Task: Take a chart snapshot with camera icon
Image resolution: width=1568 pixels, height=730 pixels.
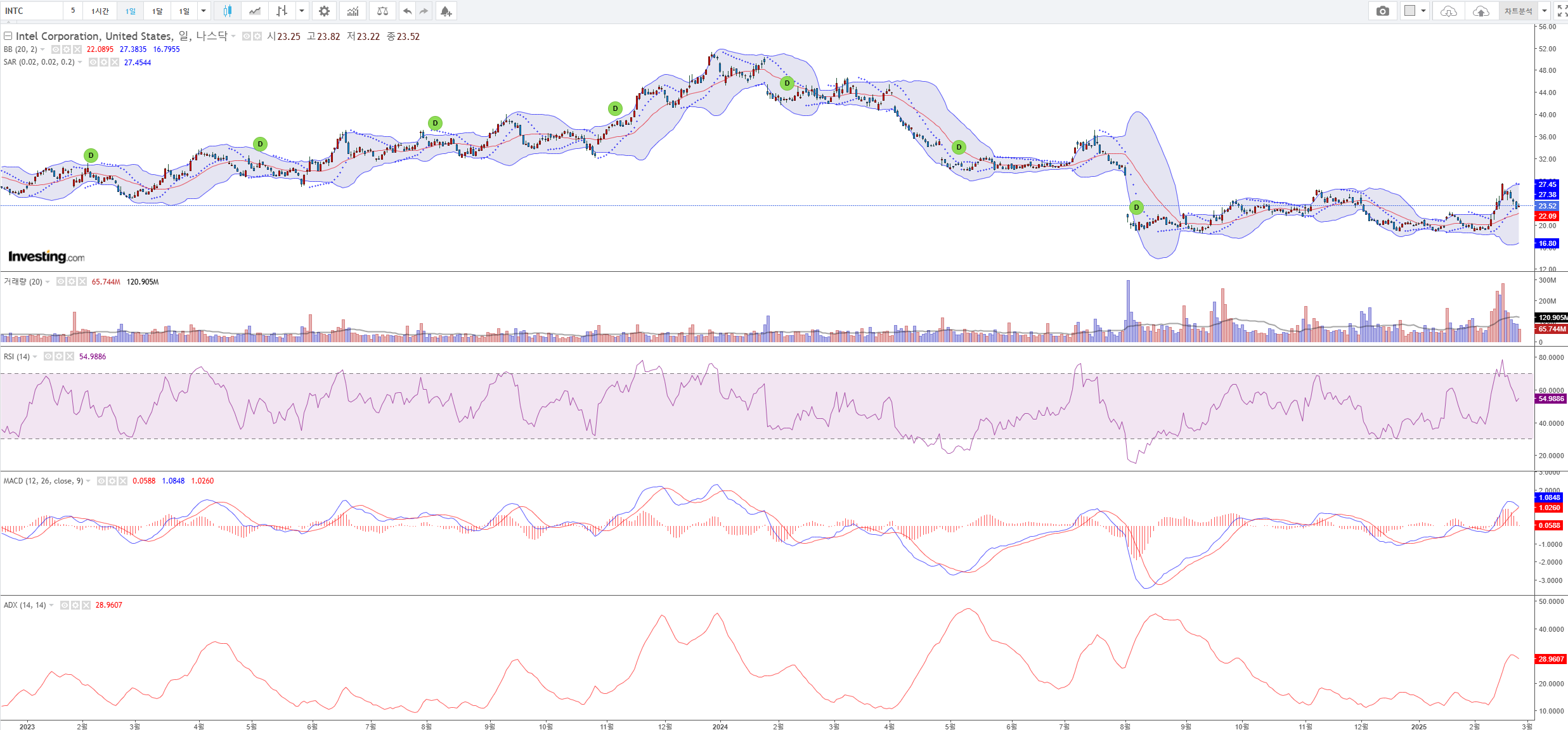Action: [1383, 11]
